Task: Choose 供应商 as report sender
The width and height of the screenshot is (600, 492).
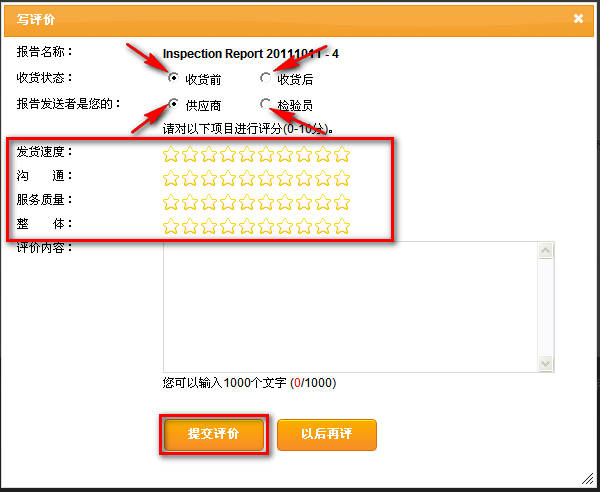Action: click(174, 103)
